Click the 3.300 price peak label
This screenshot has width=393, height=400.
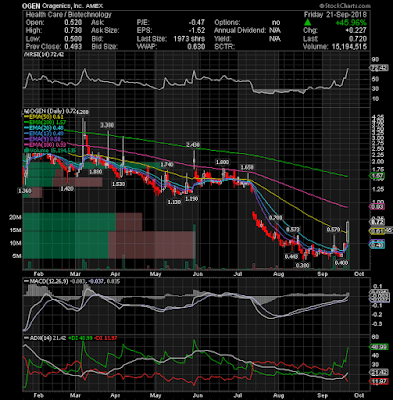click(x=107, y=125)
